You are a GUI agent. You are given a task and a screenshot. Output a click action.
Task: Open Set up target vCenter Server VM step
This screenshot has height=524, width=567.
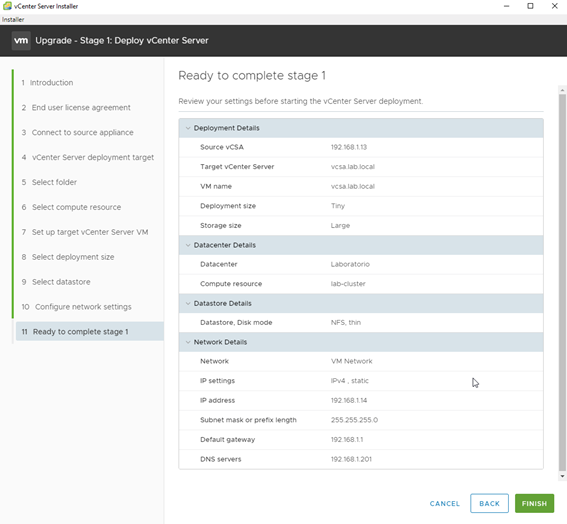point(85,232)
